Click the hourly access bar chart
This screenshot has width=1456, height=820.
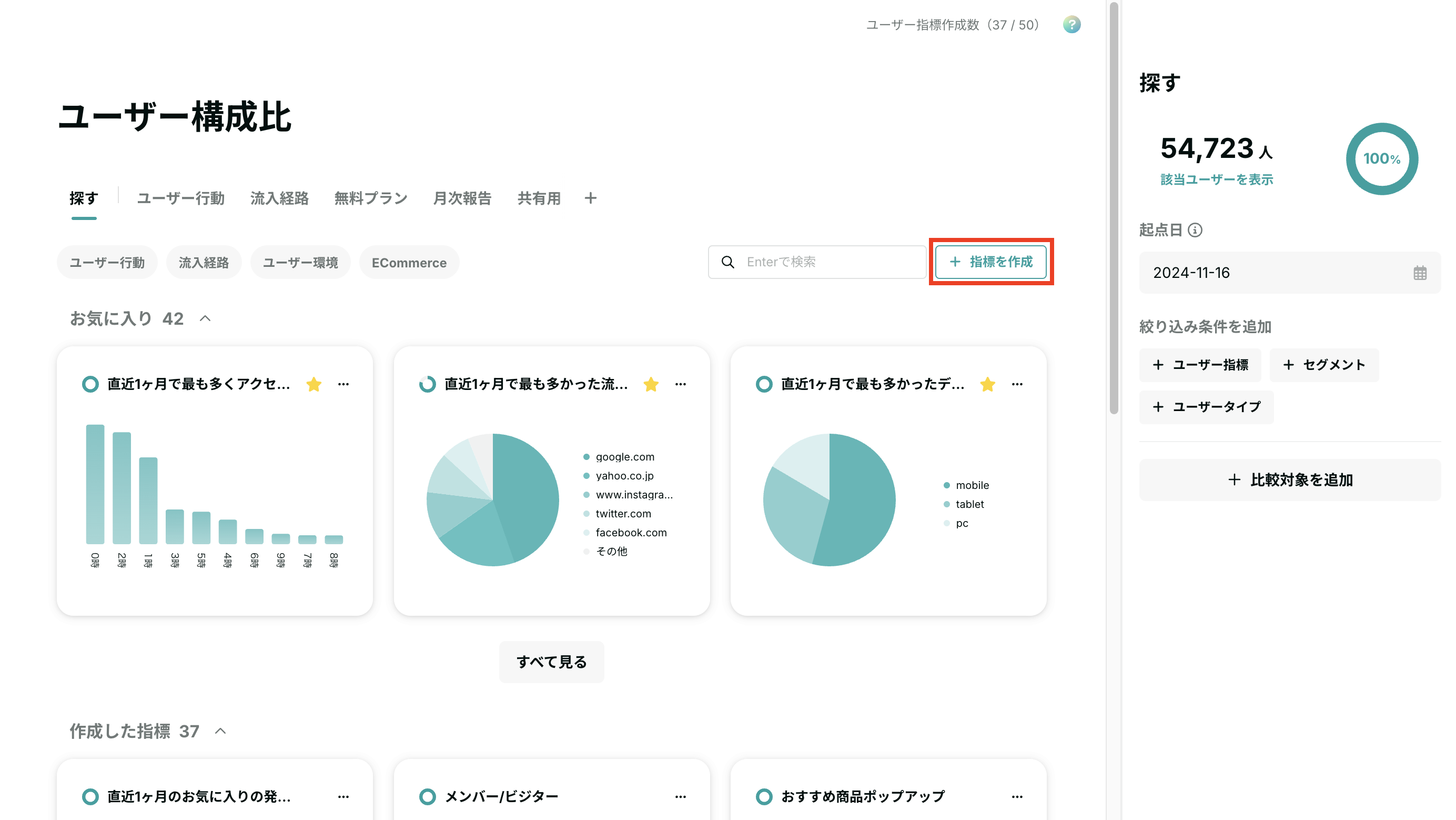(214, 495)
